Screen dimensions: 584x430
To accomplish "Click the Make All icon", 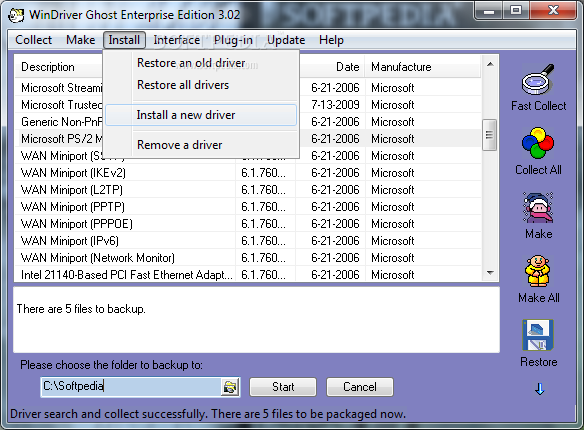I will (538, 271).
